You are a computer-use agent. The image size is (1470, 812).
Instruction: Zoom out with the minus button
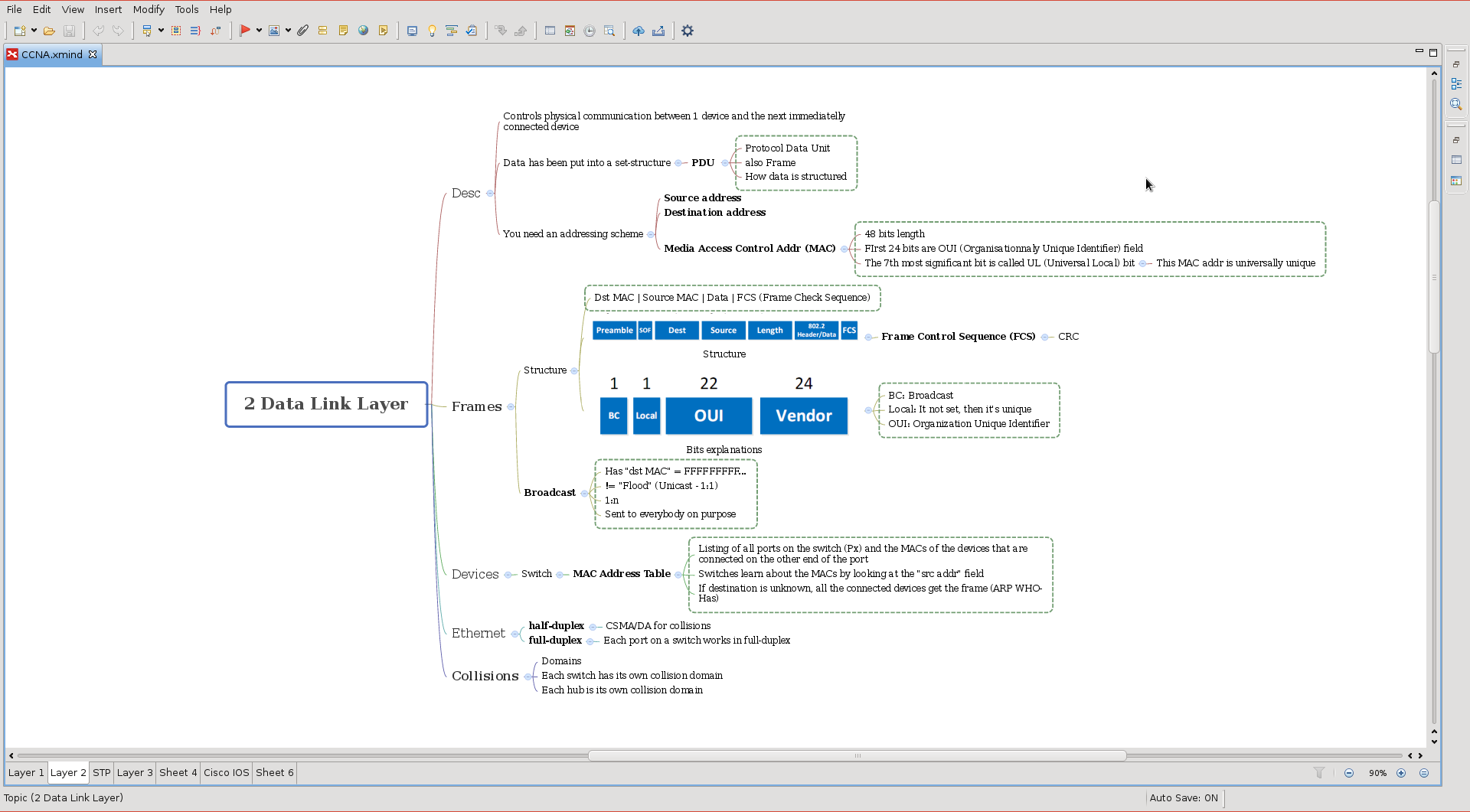(1349, 773)
